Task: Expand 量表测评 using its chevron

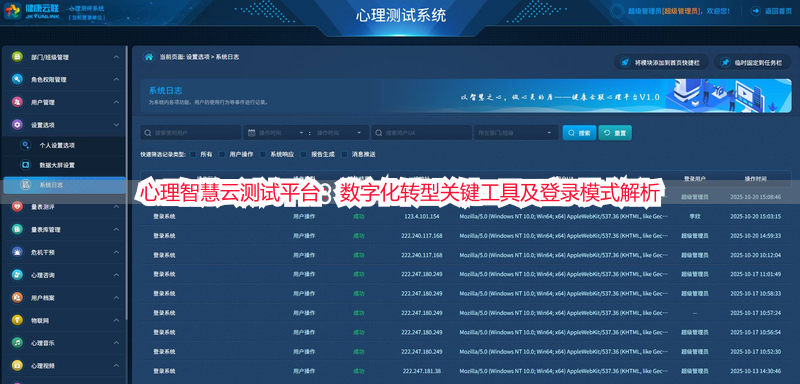Action: point(116,207)
